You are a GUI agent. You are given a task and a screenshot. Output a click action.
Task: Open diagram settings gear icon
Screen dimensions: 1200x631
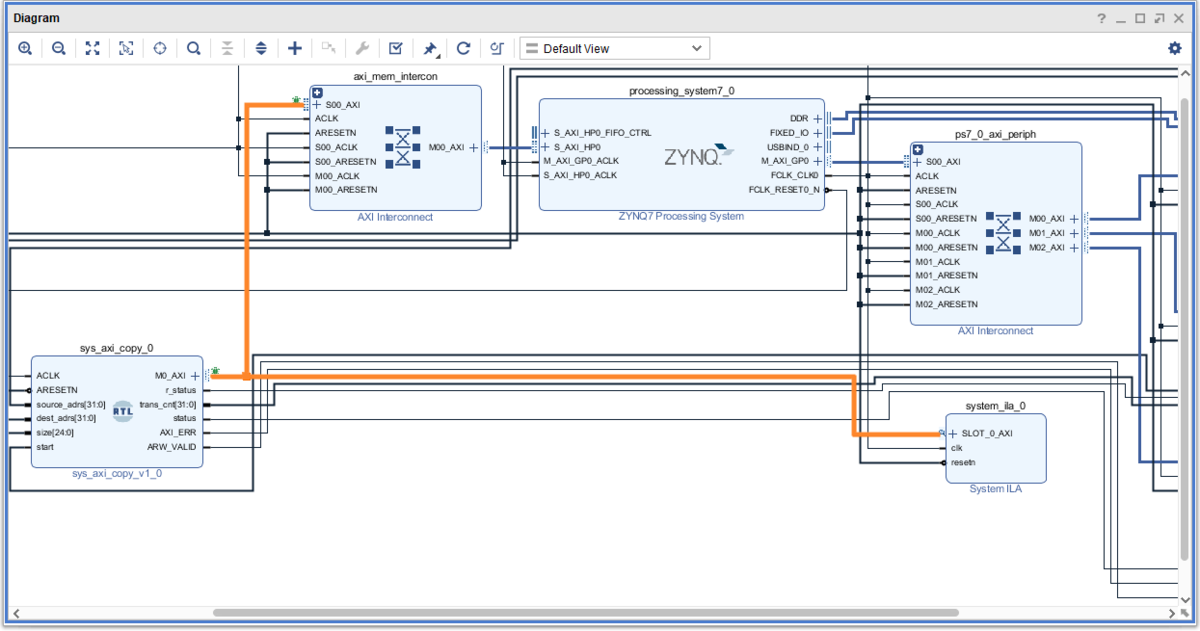coord(1175,48)
